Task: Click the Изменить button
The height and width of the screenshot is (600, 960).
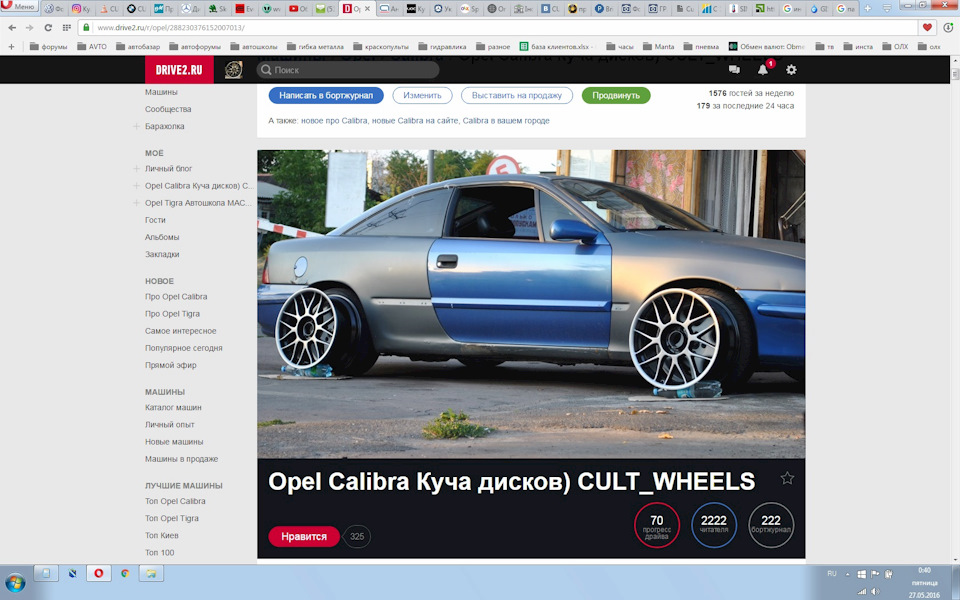Action: pyautogui.click(x=422, y=96)
